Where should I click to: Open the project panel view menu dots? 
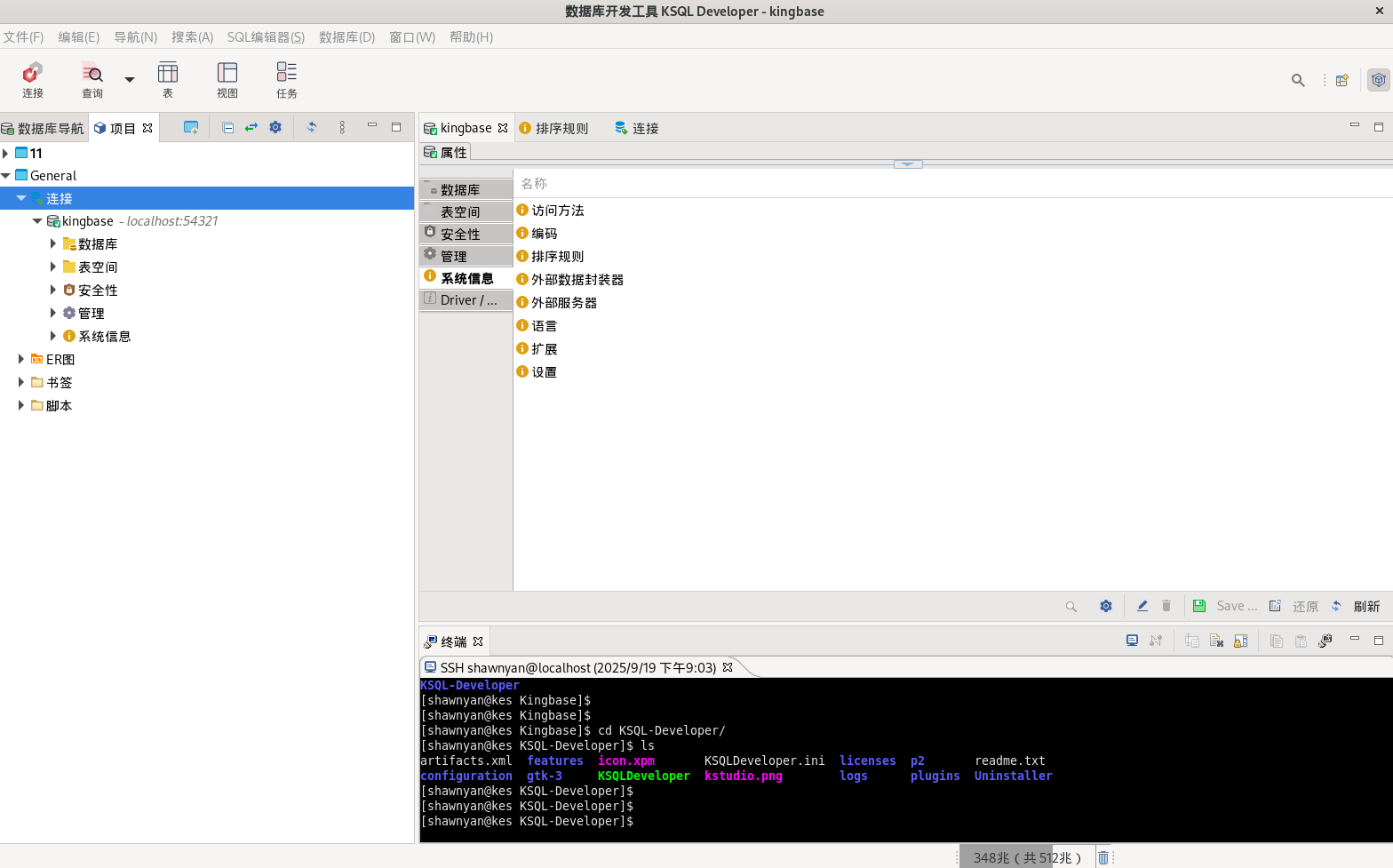tap(342, 127)
